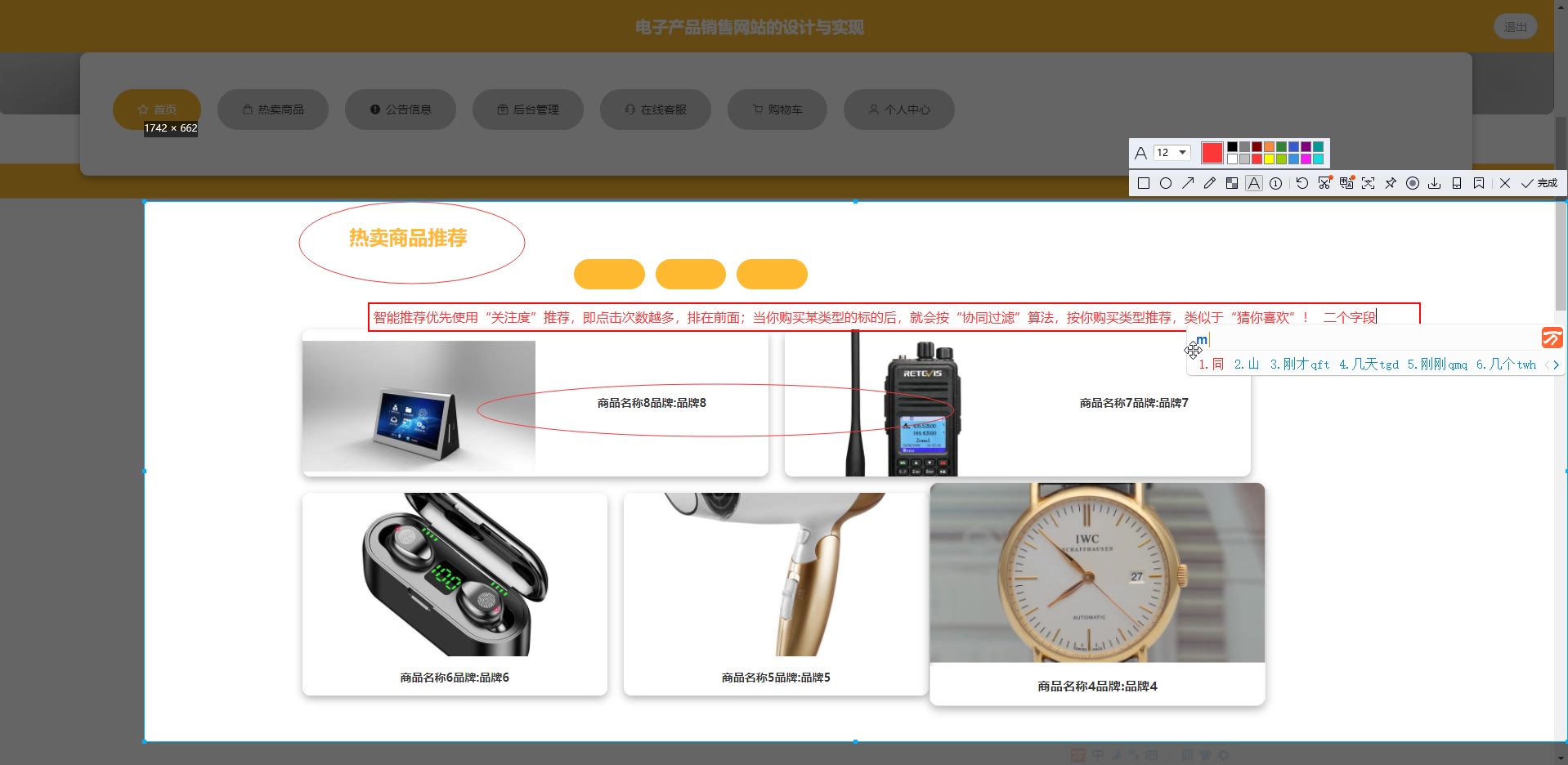Select the mosaic blur tool
1568x765 pixels.
(x=1232, y=183)
